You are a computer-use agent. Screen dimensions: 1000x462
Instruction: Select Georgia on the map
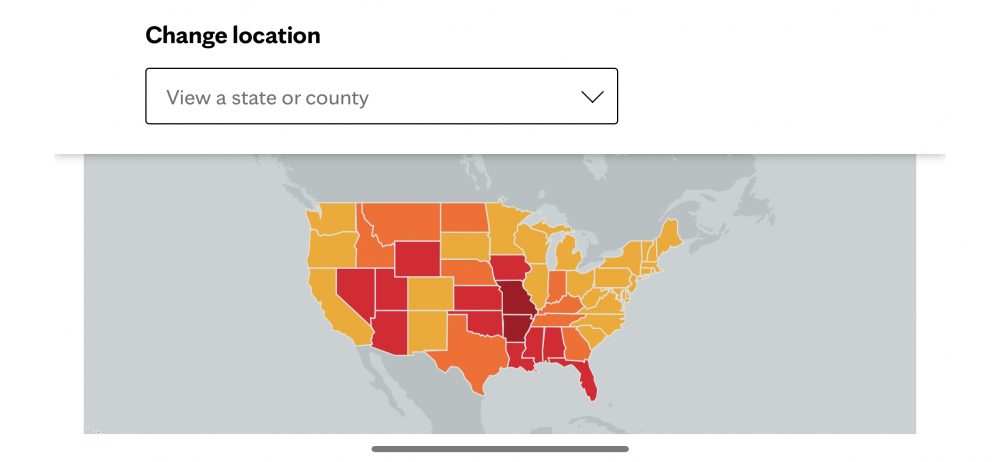coord(576,343)
